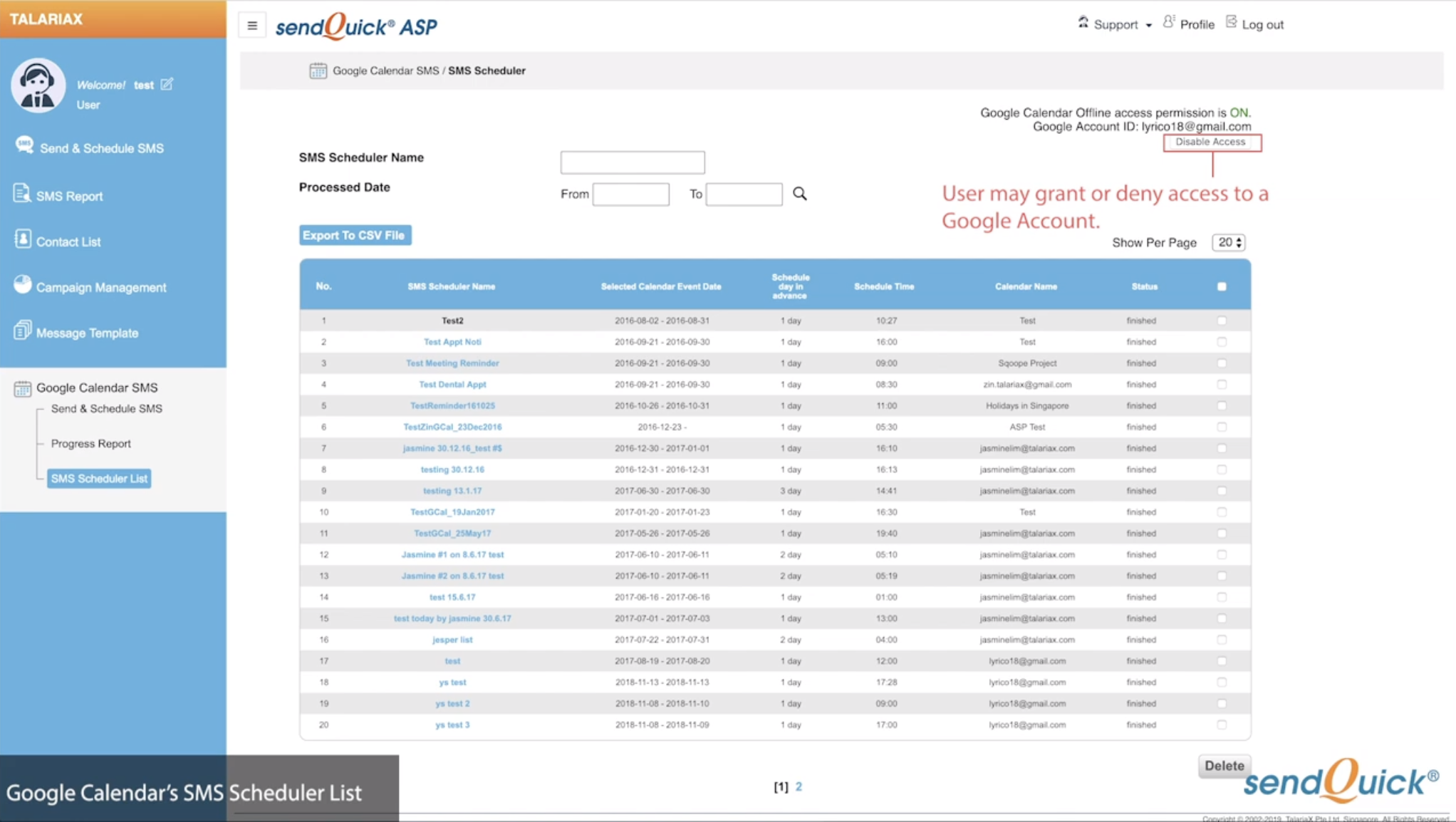The width and height of the screenshot is (1456, 822).
Task: Open Message Template menu item
Action: tap(87, 333)
